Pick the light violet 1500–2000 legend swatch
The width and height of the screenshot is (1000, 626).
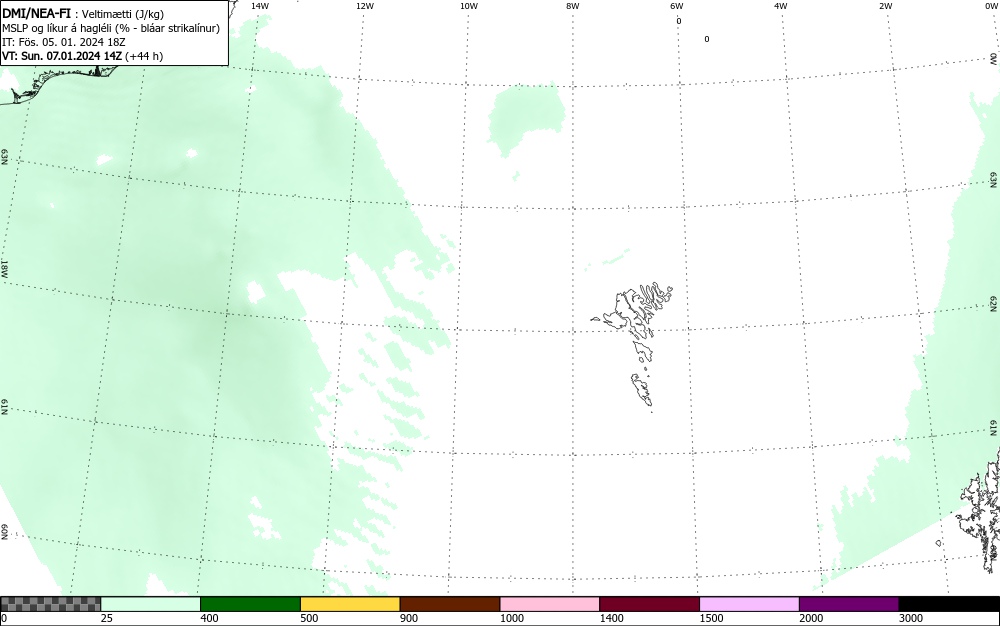tap(749, 604)
